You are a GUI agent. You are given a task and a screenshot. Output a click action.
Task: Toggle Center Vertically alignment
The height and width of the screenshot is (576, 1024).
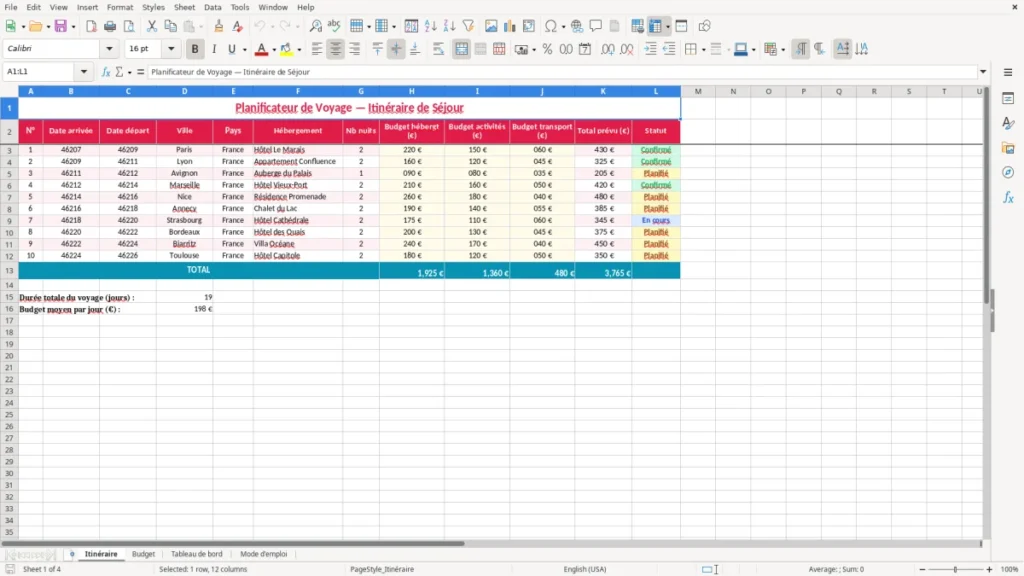click(x=396, y=49)
